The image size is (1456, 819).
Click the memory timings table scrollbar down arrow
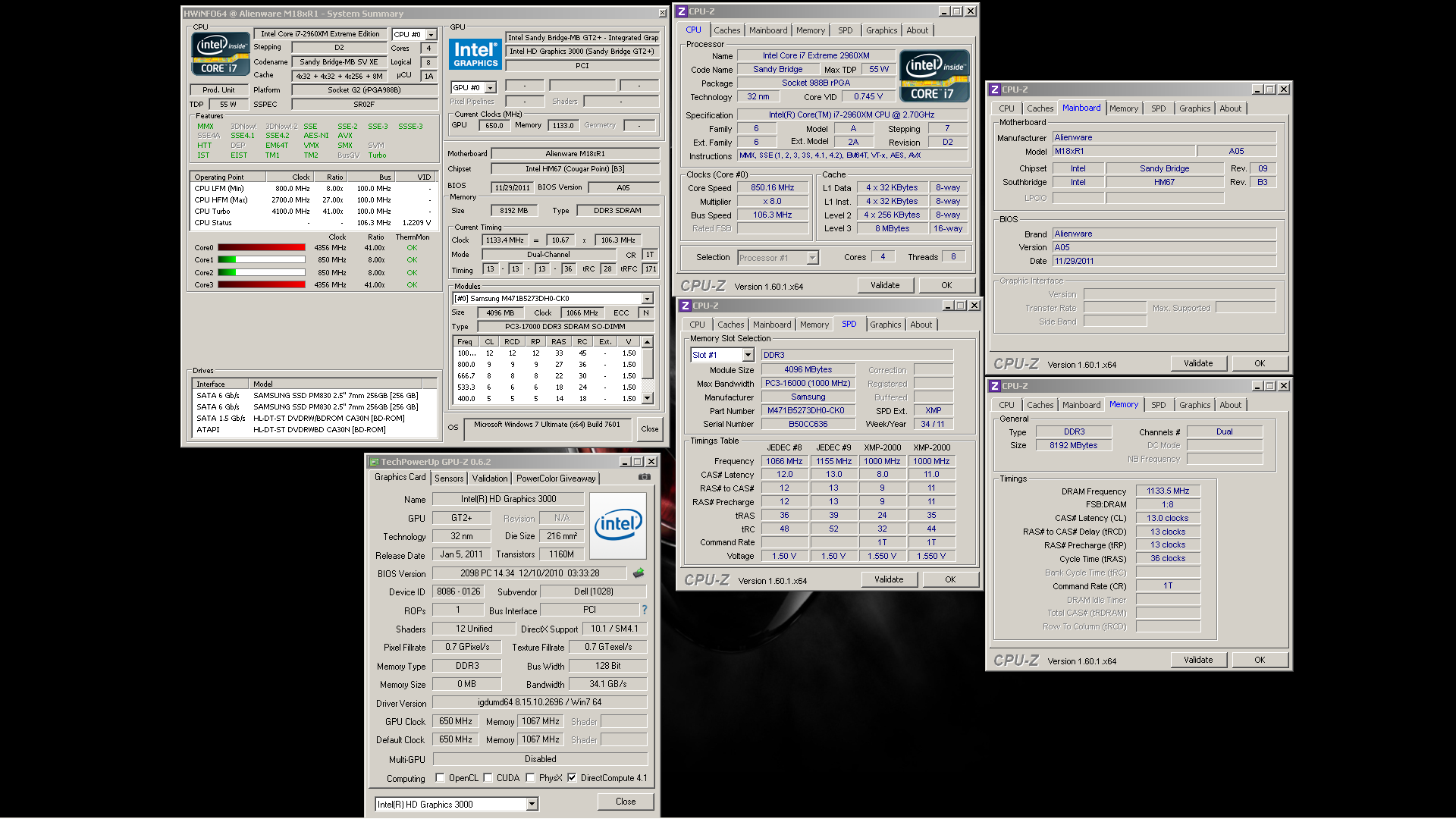coord(647,398)
